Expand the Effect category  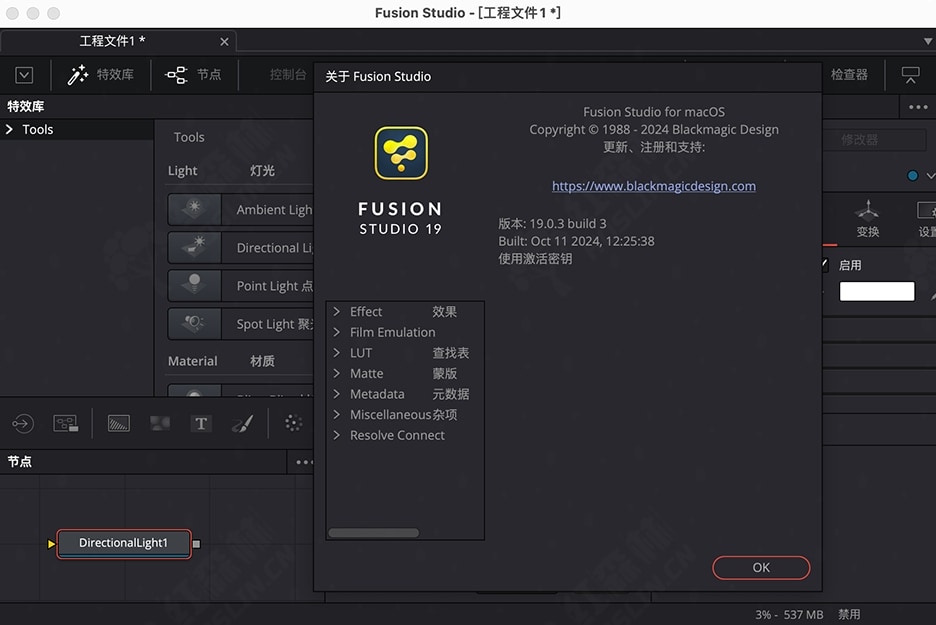(337, 312)
